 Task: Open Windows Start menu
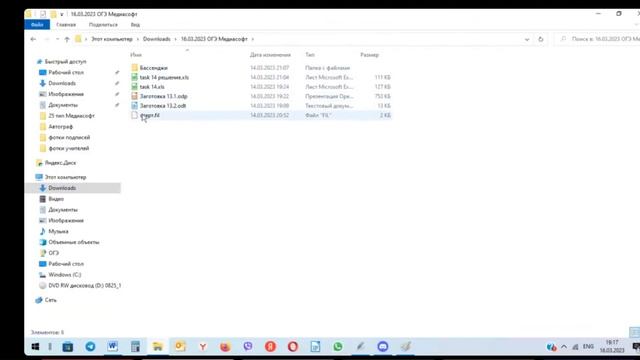click(35, 347)
